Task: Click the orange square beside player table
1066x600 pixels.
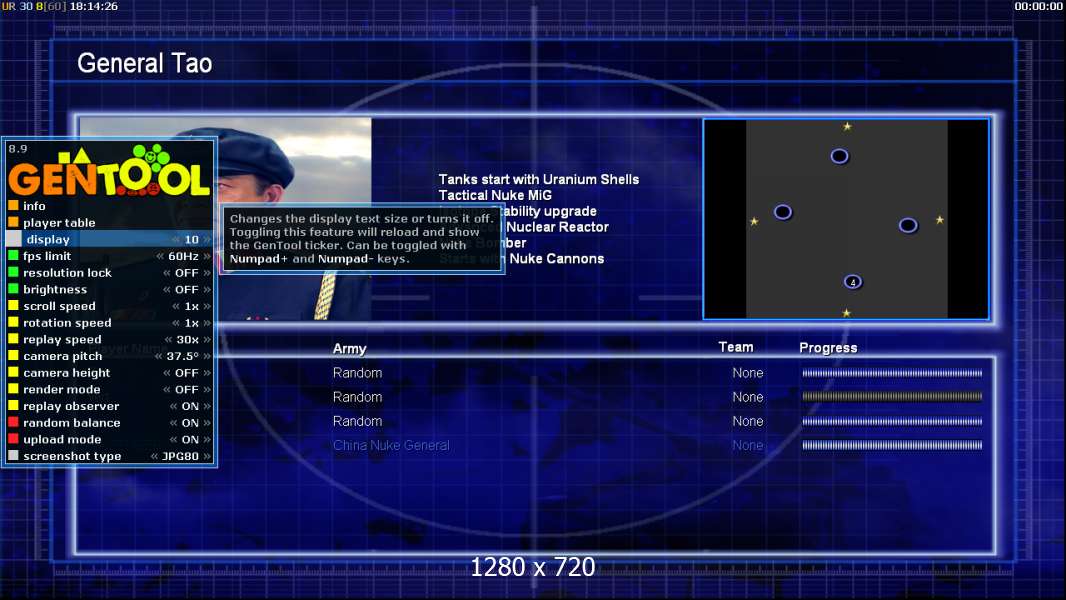Action: (x=13, y=222)
